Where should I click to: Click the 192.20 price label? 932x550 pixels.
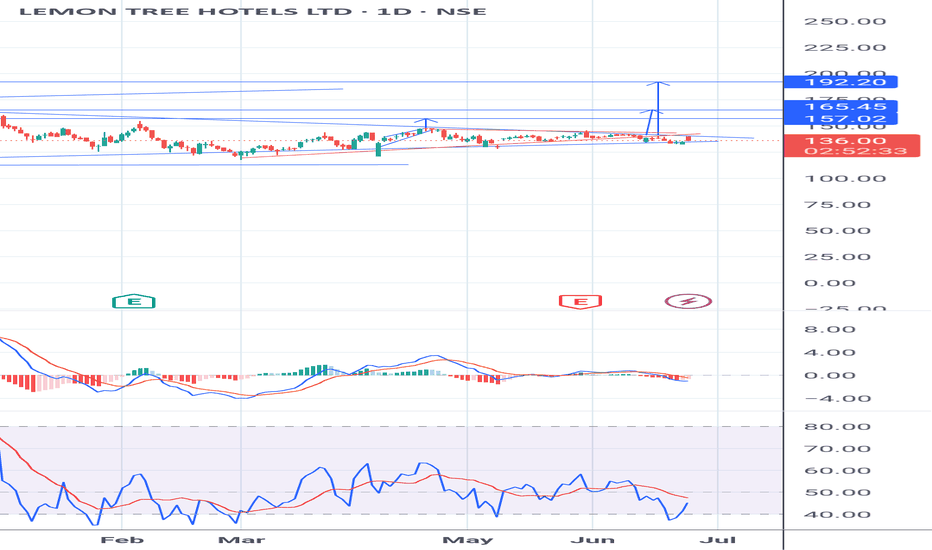click(x=840, y=82)
